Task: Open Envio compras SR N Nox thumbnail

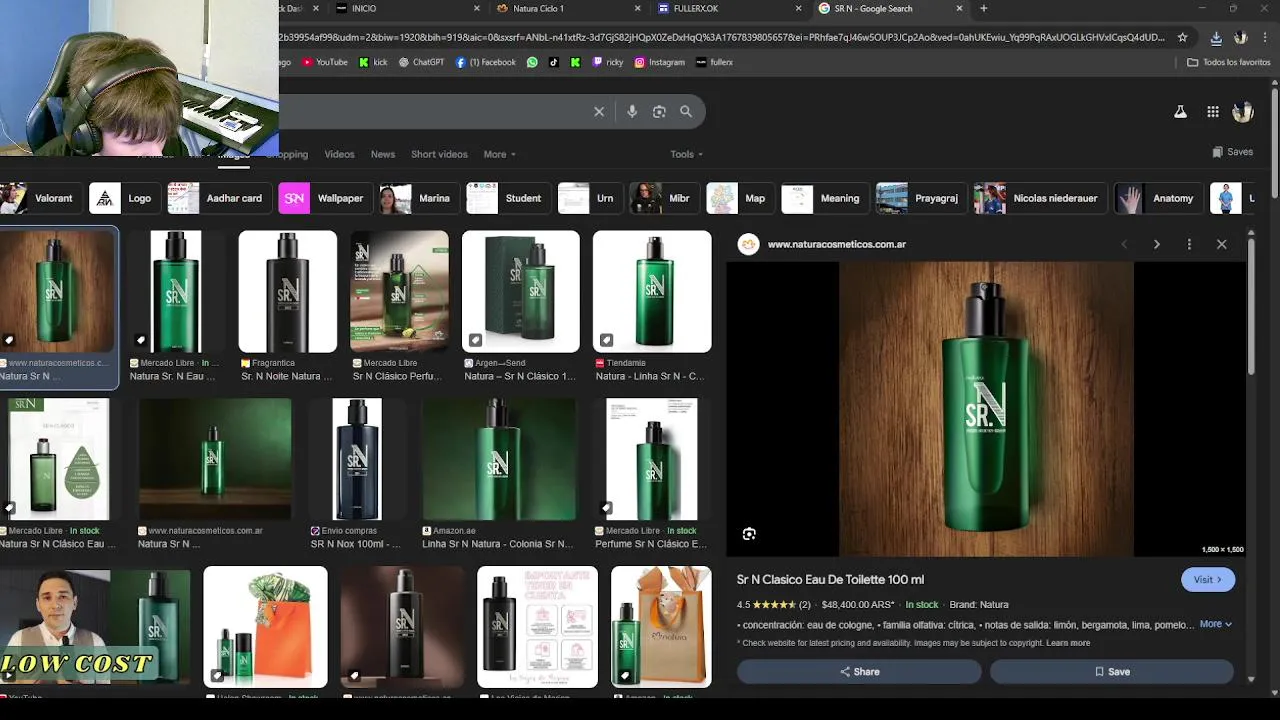Action: pos(357,460)
